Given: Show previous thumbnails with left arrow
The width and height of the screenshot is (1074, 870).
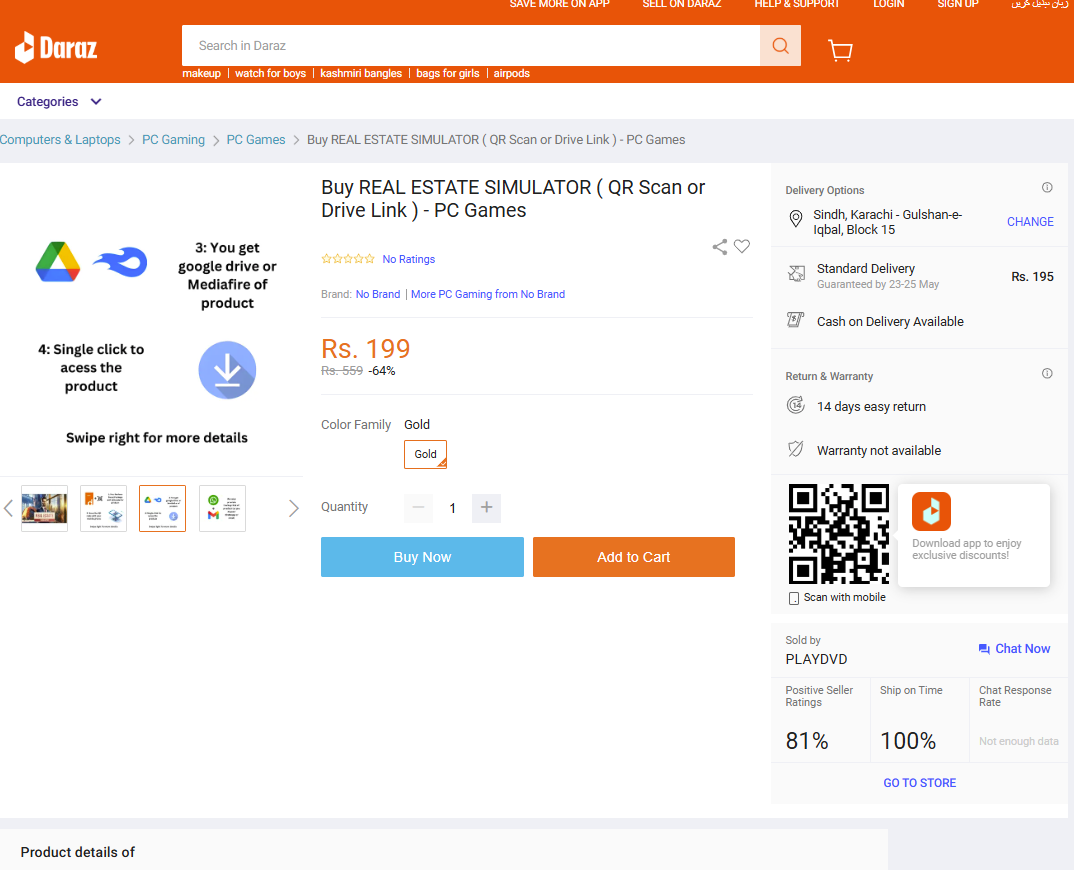Looking at the screenshot, I should click(9, 508).
